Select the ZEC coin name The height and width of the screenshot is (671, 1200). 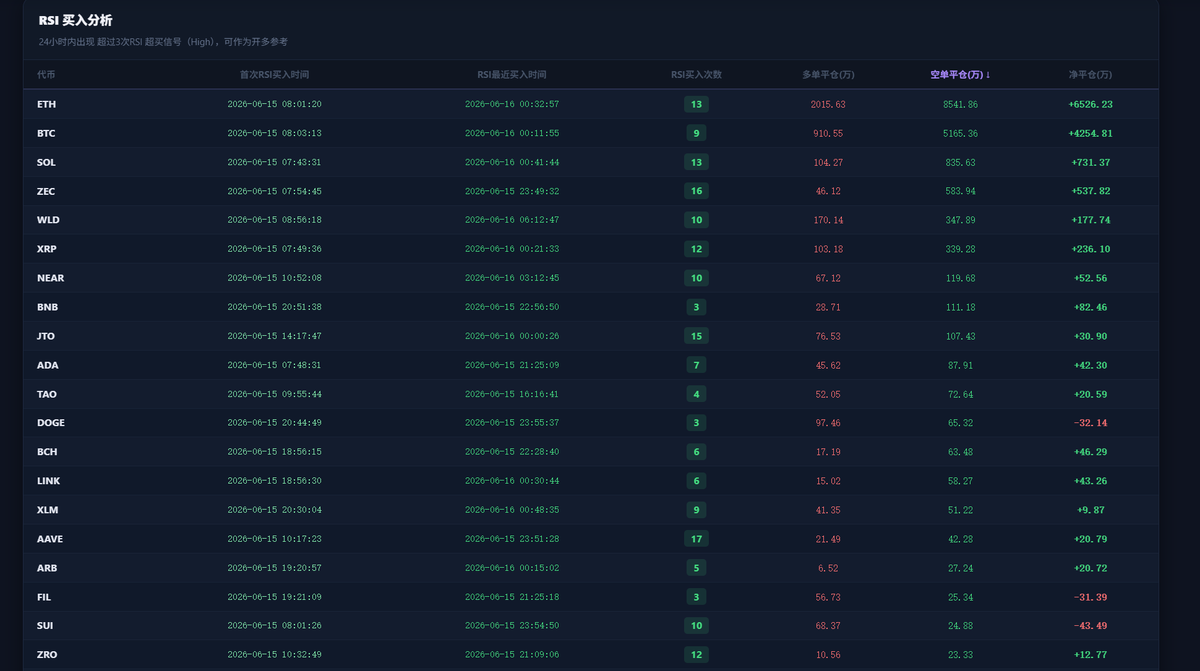click(46, 191)
